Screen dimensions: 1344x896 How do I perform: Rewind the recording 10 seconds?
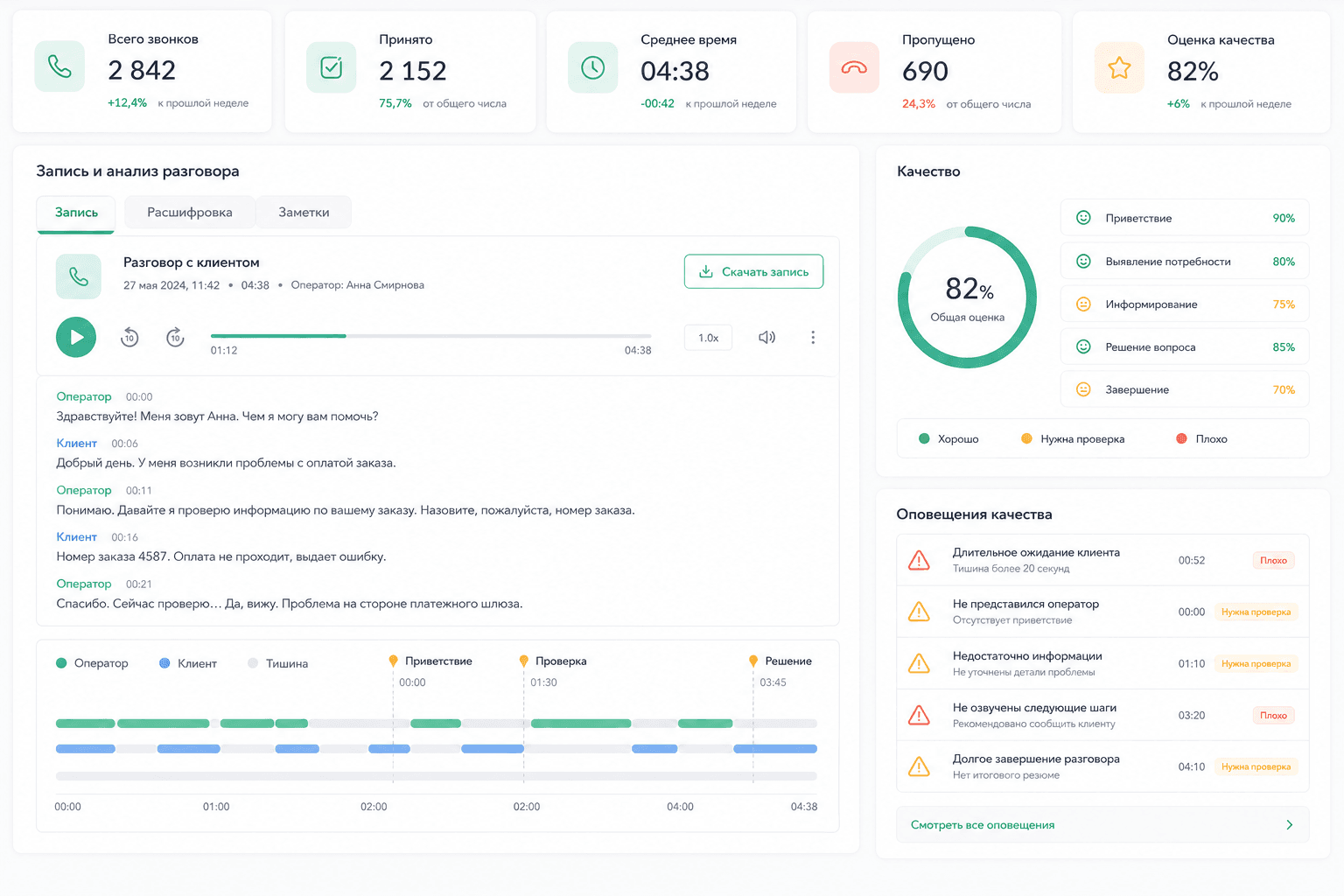click(129, 337)
